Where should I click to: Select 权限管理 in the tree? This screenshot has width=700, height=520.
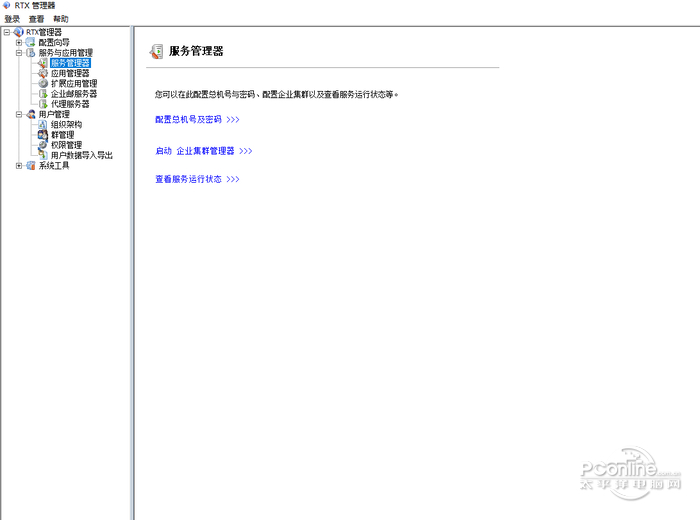pyautogui.click(x=67, y=145)
